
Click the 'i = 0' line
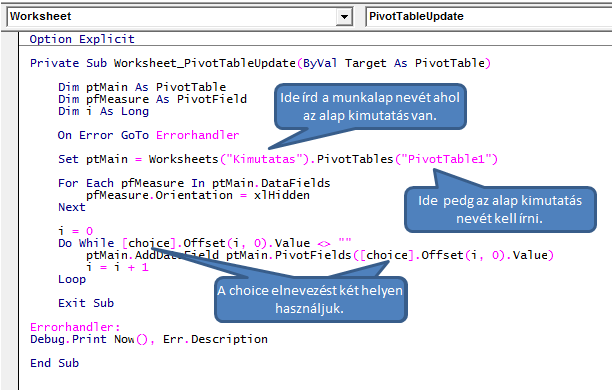tap(76, 231)
